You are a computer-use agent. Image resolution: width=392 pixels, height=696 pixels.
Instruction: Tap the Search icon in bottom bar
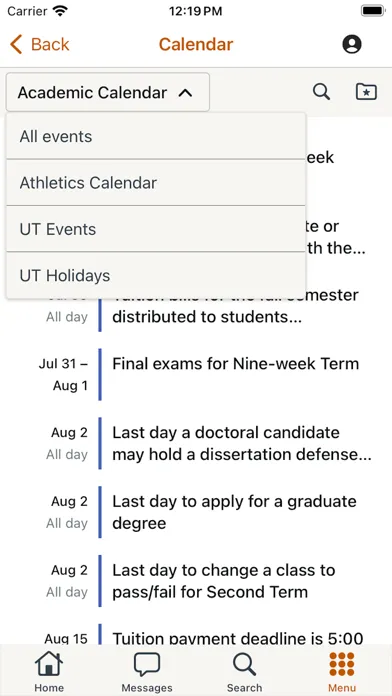coord(244,664)
